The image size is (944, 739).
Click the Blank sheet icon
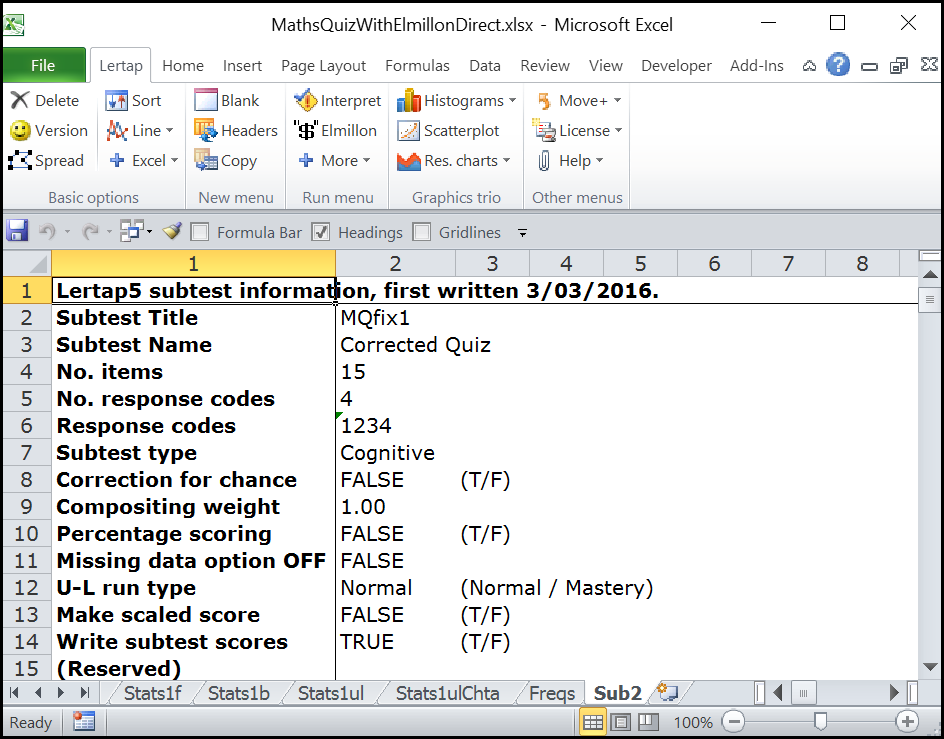pos(206,100)
